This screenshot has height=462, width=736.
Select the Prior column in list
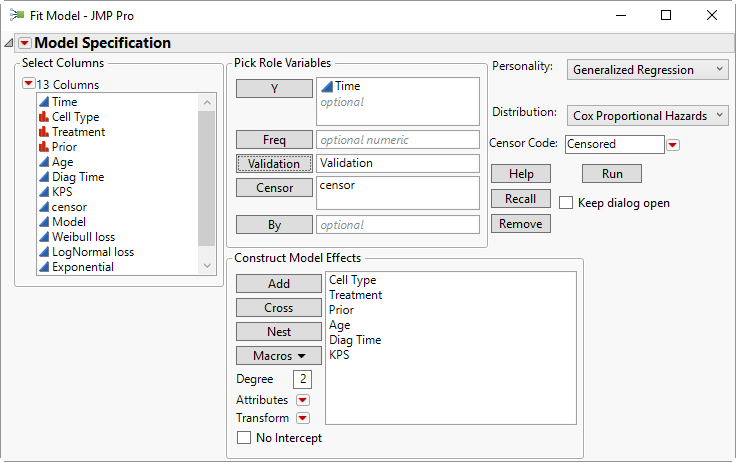coord(64,147)
